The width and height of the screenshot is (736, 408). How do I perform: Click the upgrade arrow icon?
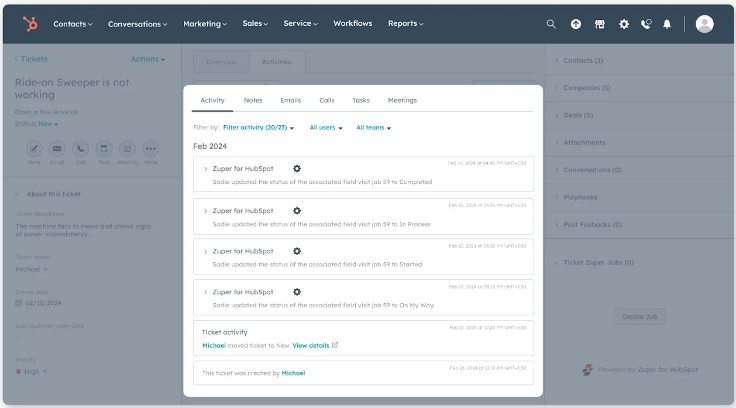click(576, 24)
